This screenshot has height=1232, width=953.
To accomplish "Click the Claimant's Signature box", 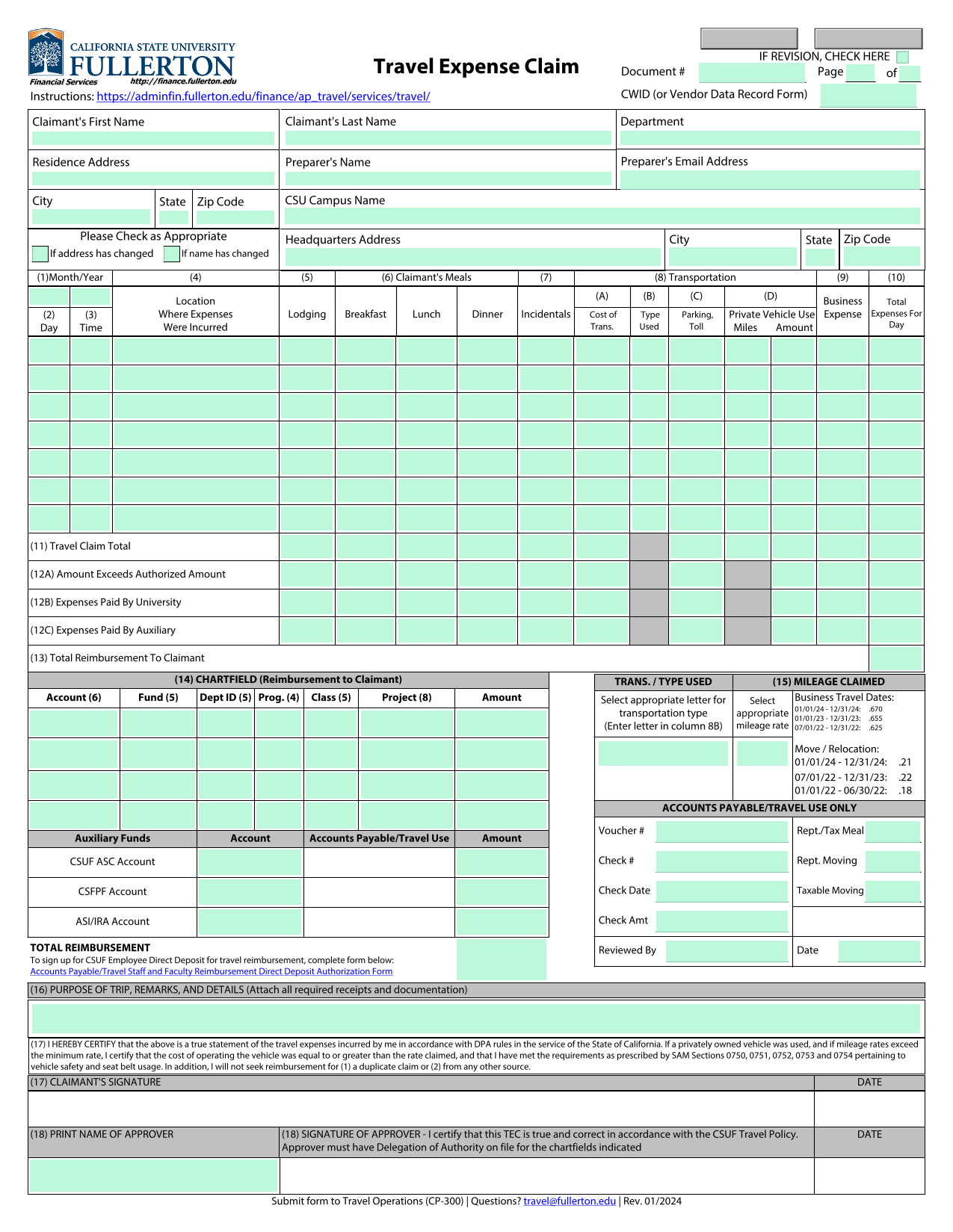I will [x=421, y=1109].
